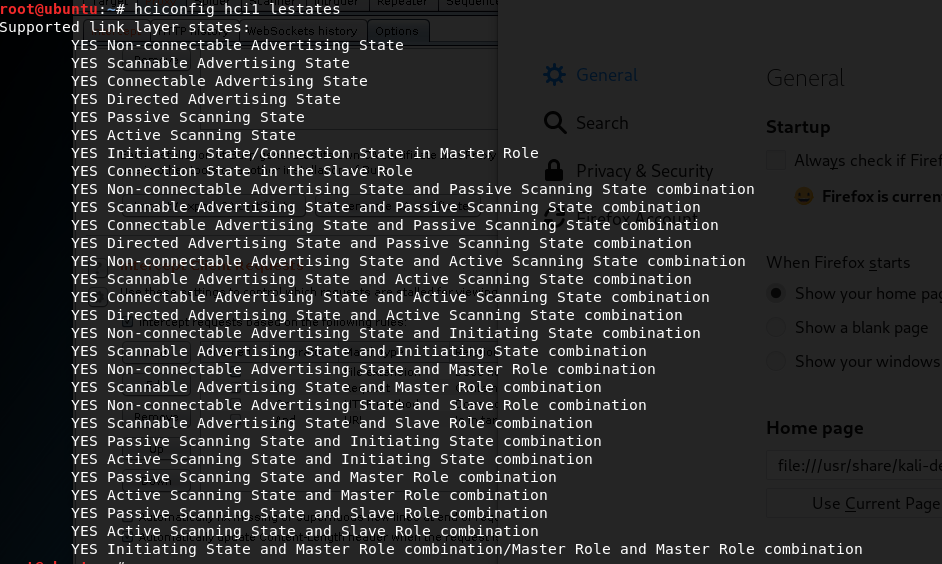Screen dimensions: 942x564
Task: Select the Show your home page option
Action: tap(776, 293)
